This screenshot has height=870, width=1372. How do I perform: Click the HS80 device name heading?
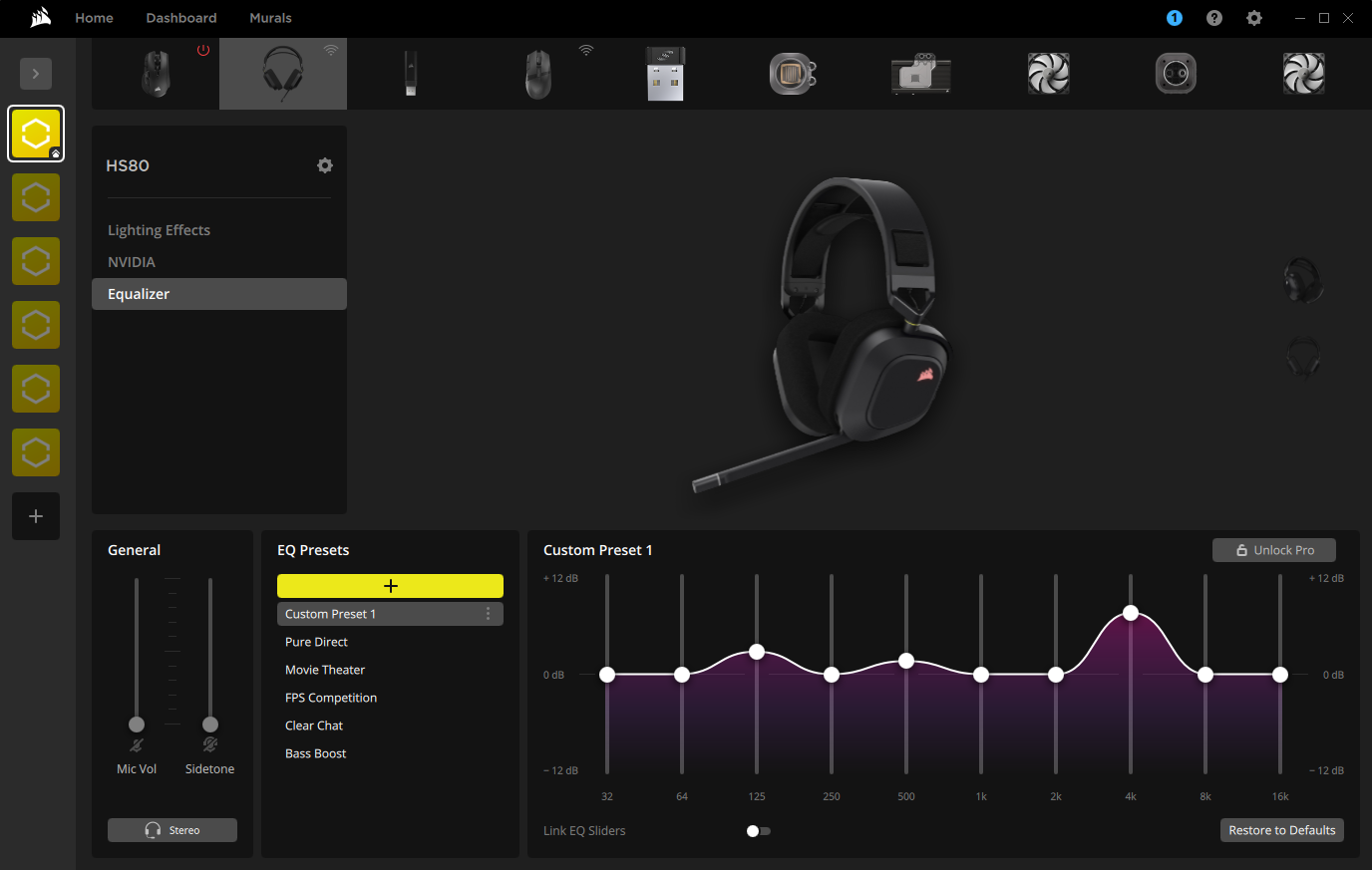point(128,165)
